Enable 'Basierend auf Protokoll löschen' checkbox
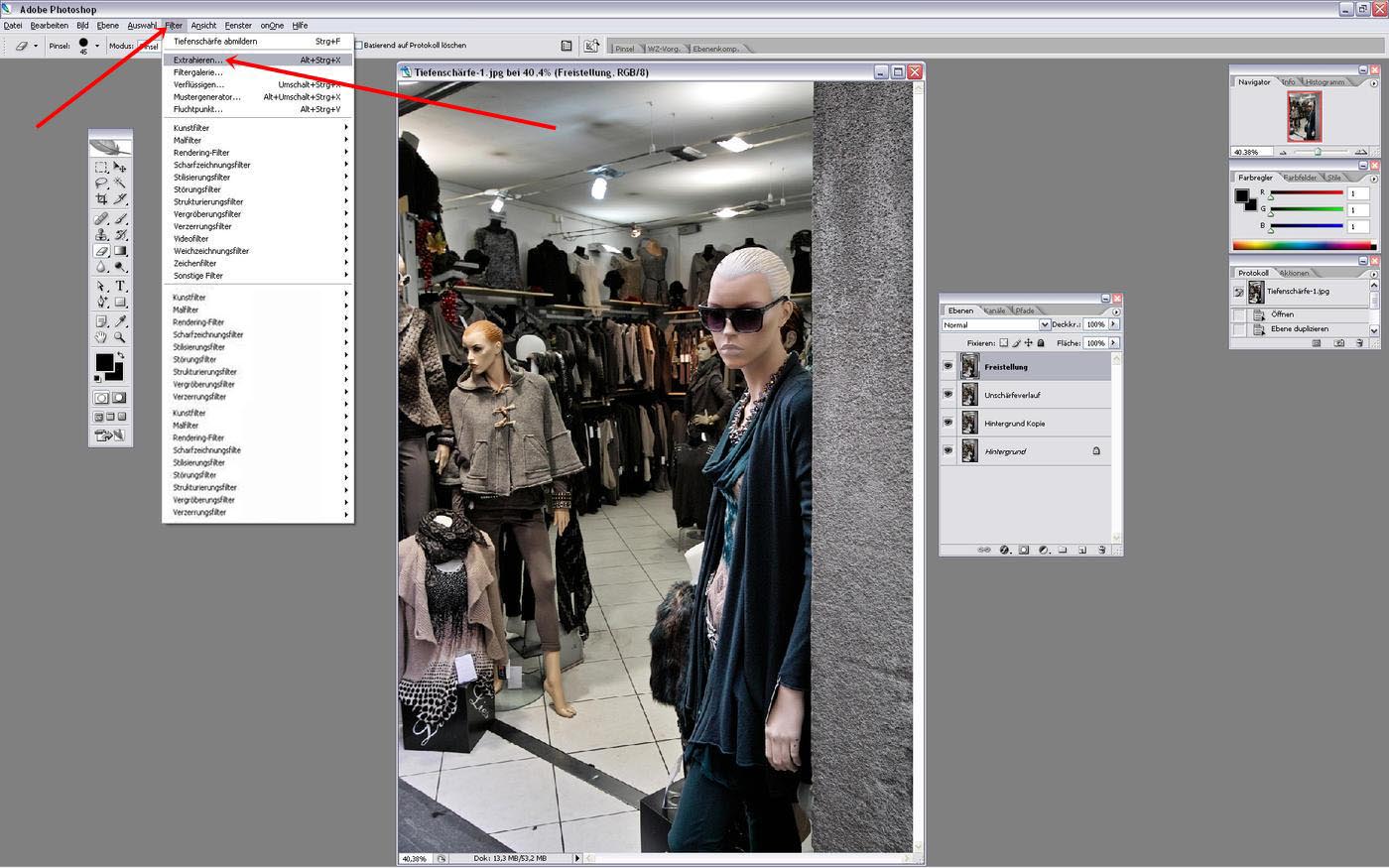This screenshot has height=868, width=1389. tap(359, 46)
